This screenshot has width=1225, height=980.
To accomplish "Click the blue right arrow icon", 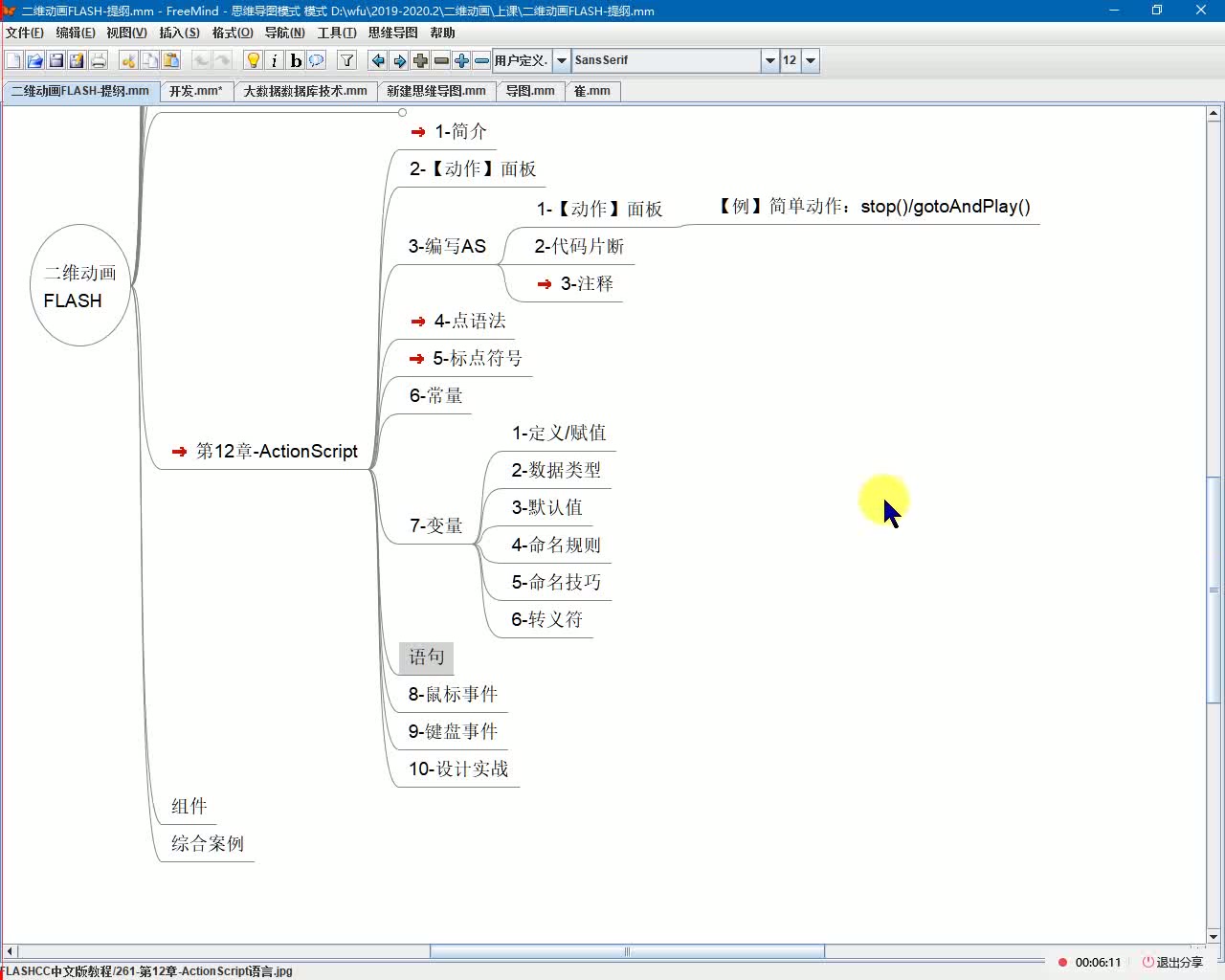I will coord(399,60).
